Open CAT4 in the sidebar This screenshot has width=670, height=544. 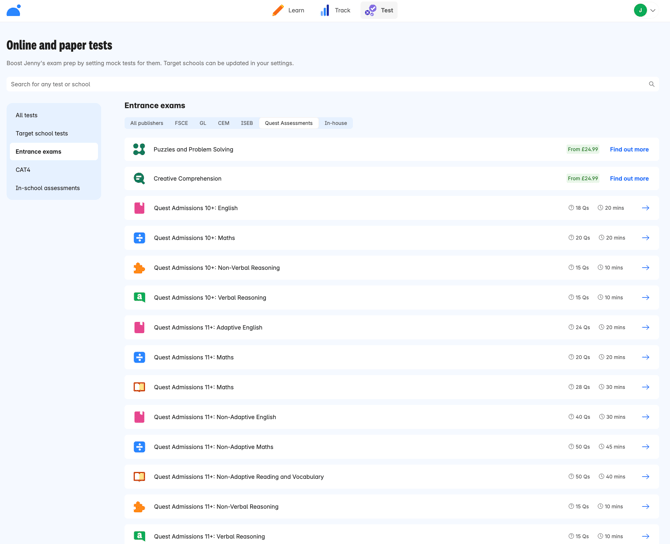[x=54, y=170]
